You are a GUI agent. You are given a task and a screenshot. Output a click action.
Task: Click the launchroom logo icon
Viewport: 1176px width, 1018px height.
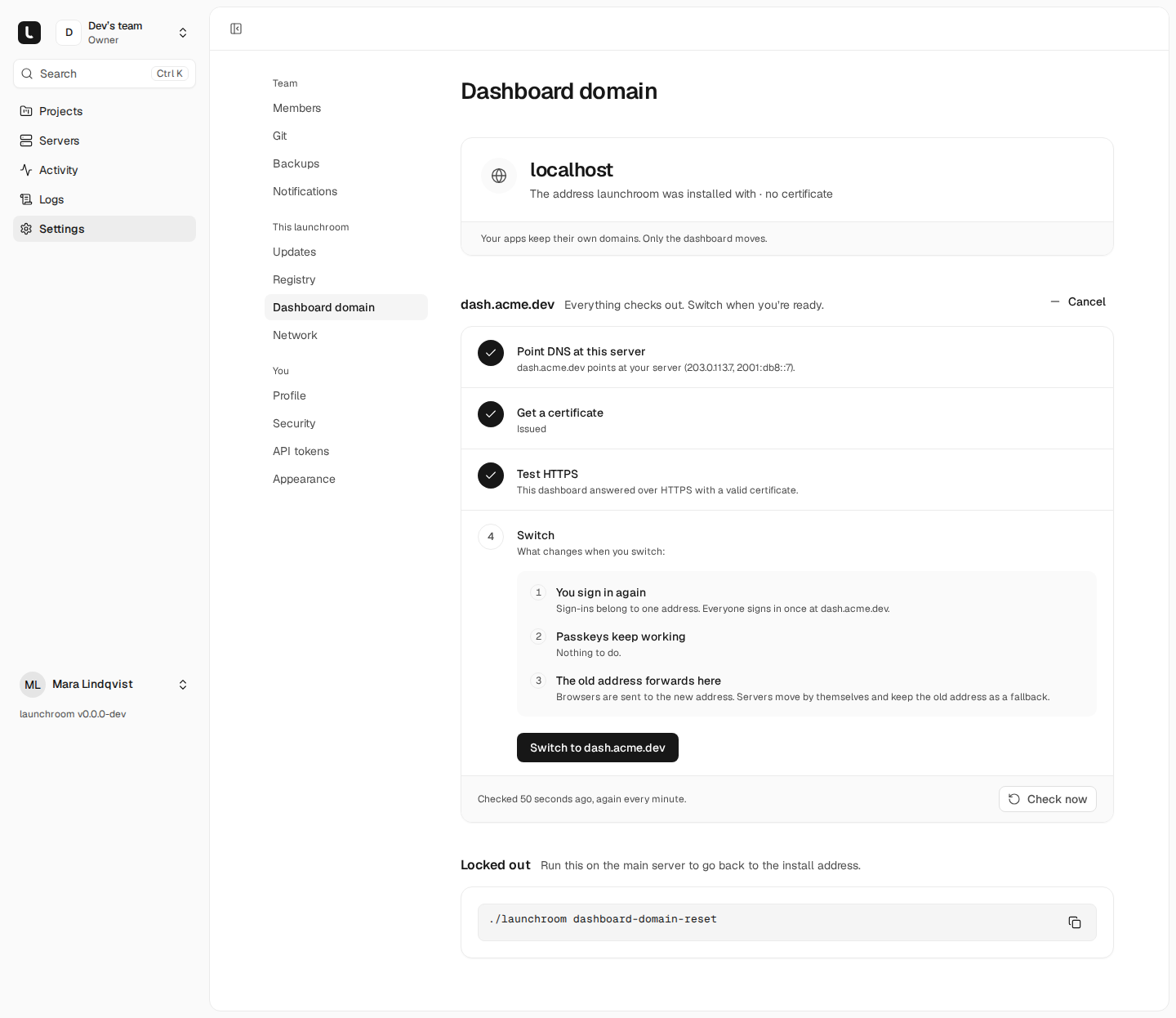click(x=29, y=33)
